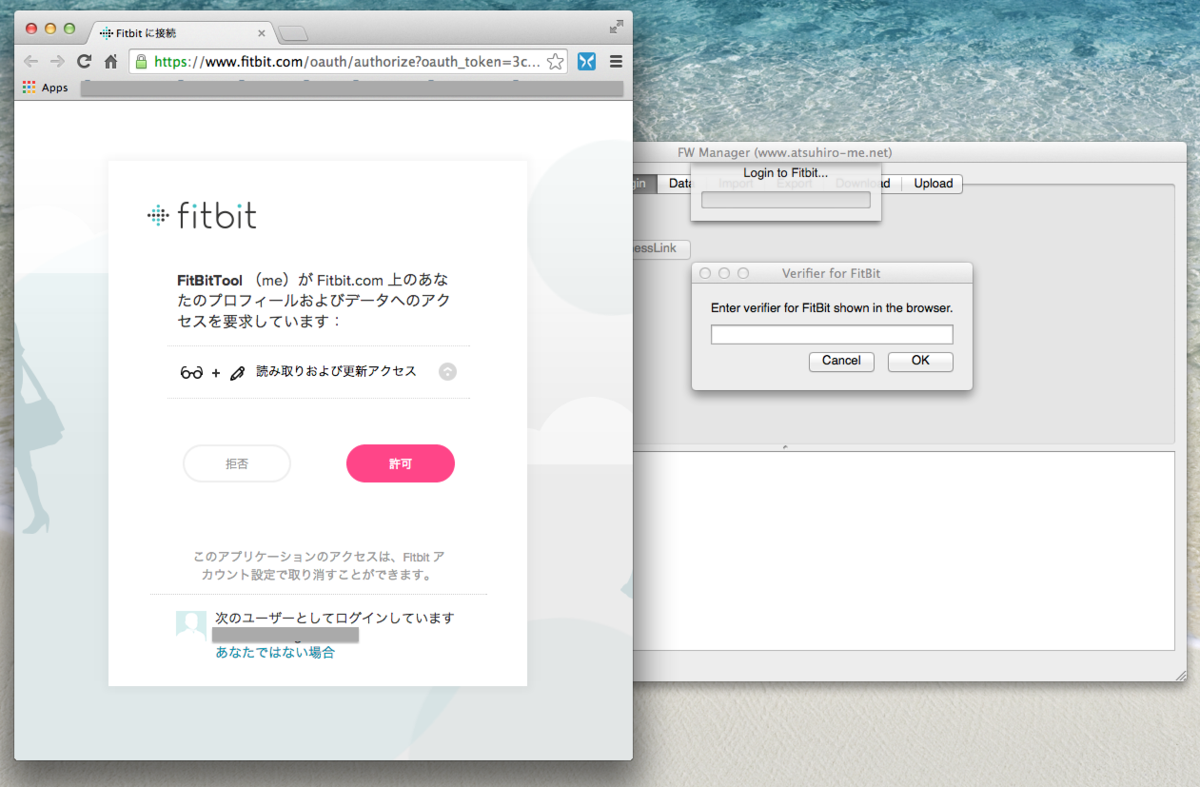This screenshot has width=1200, height=787.
Task: Click the verifier text input field
Action: tap(830, 333)
